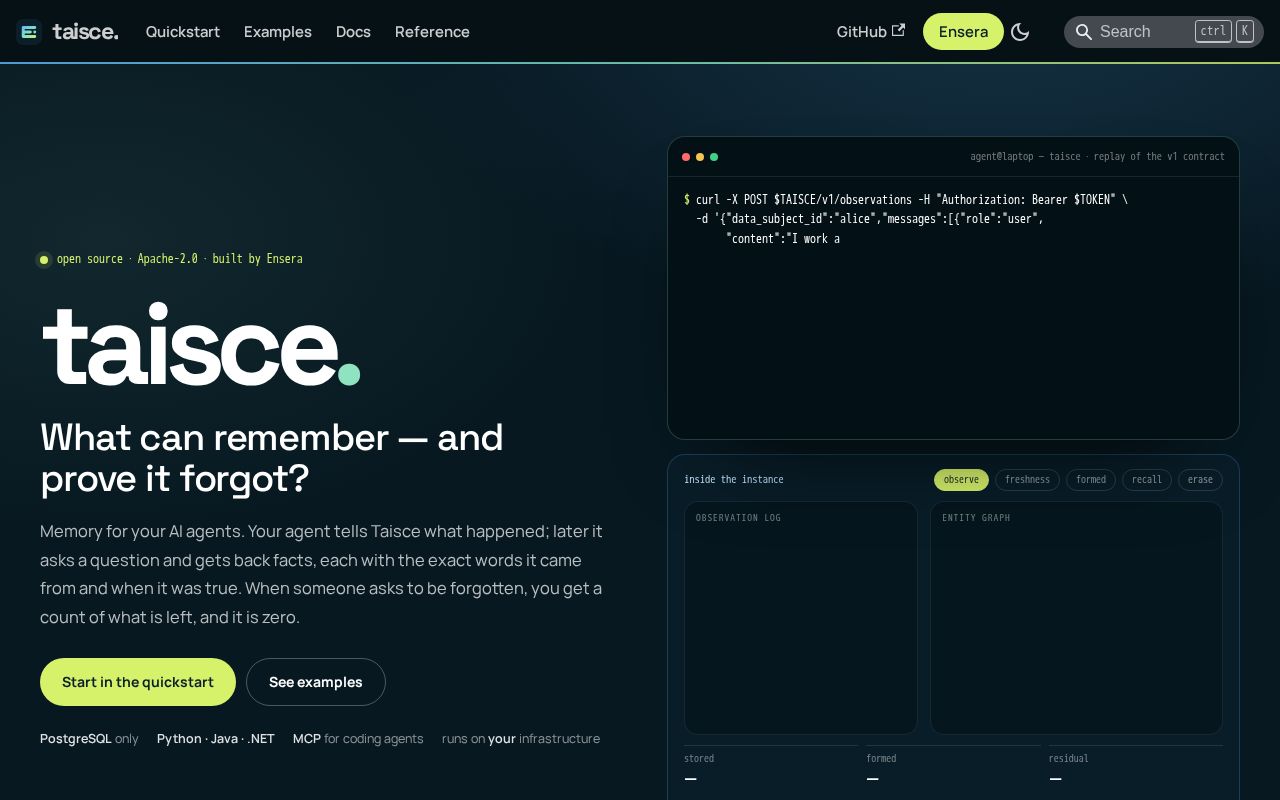Click 'runs on your infrastructure' text

click(521, 739)
